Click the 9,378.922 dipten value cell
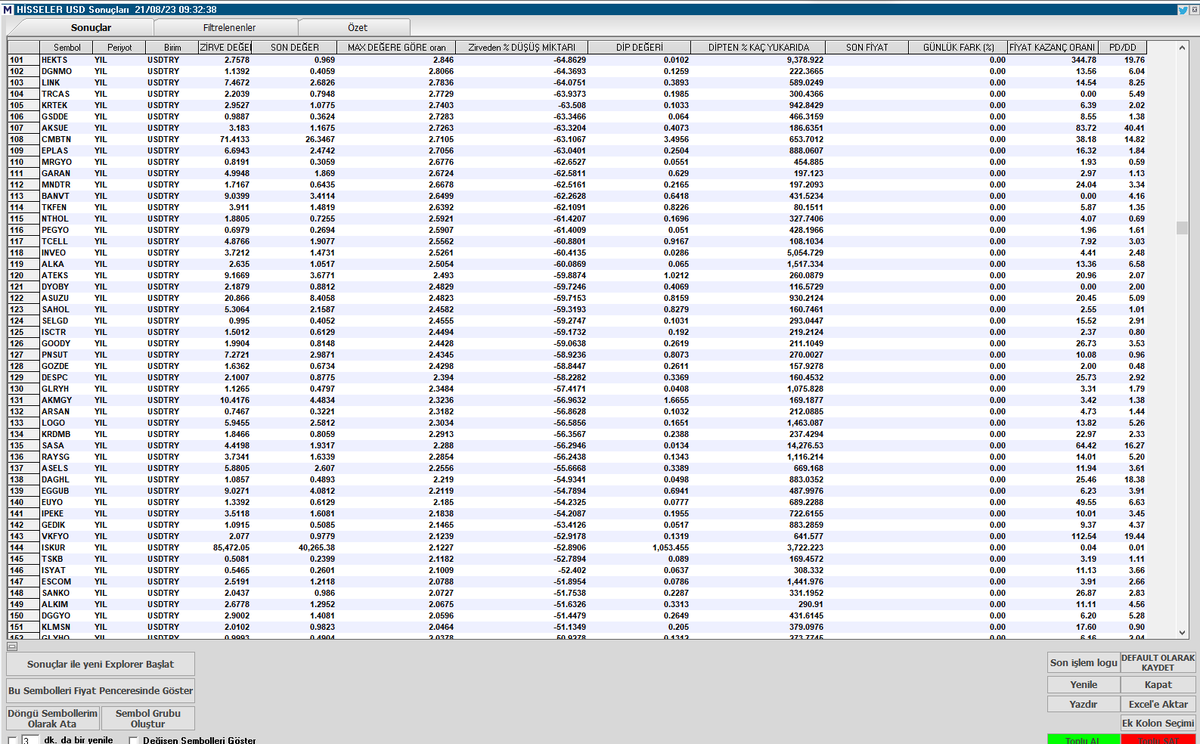 [x=757, y=60]
